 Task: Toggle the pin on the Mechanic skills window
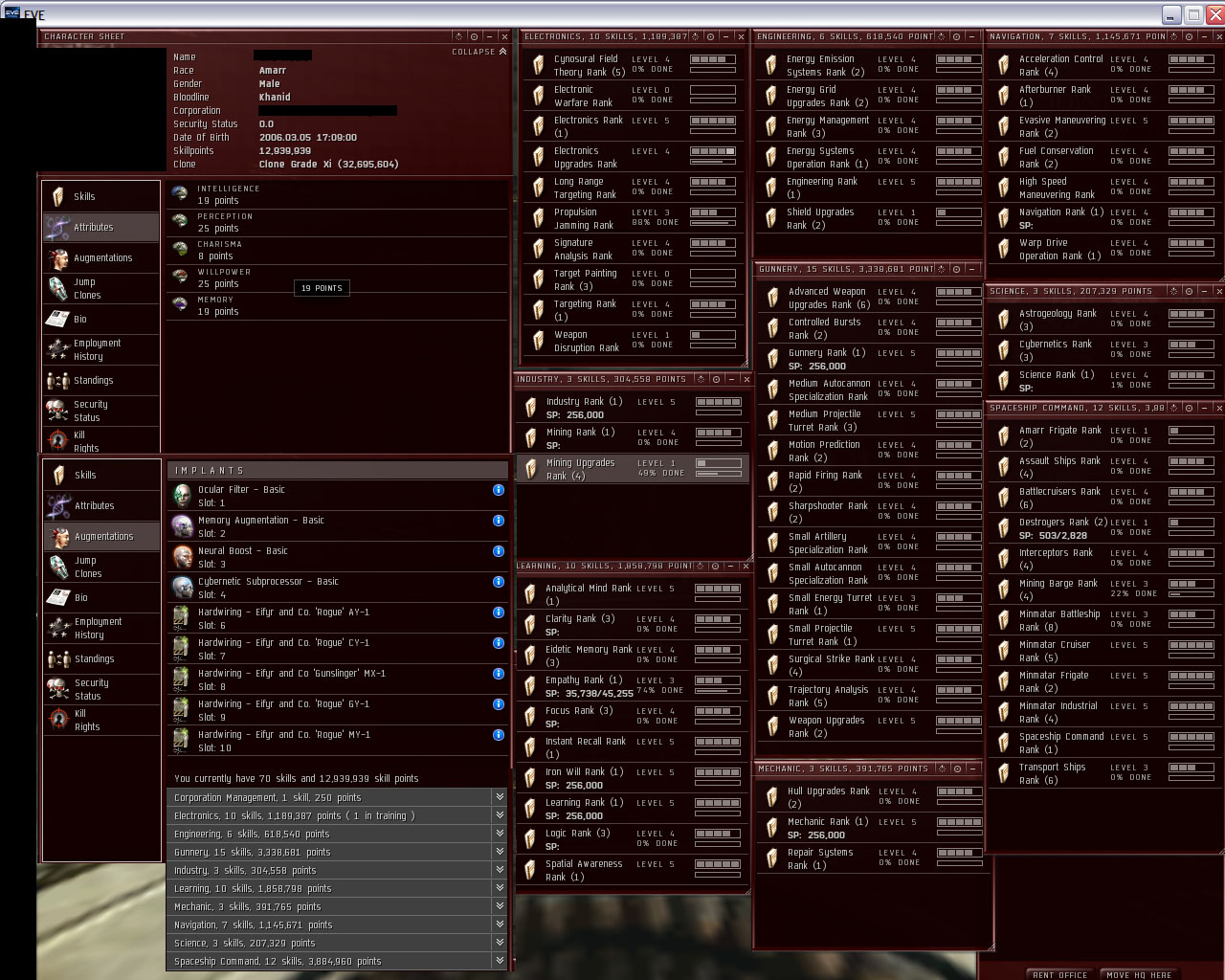click(957, 768)
